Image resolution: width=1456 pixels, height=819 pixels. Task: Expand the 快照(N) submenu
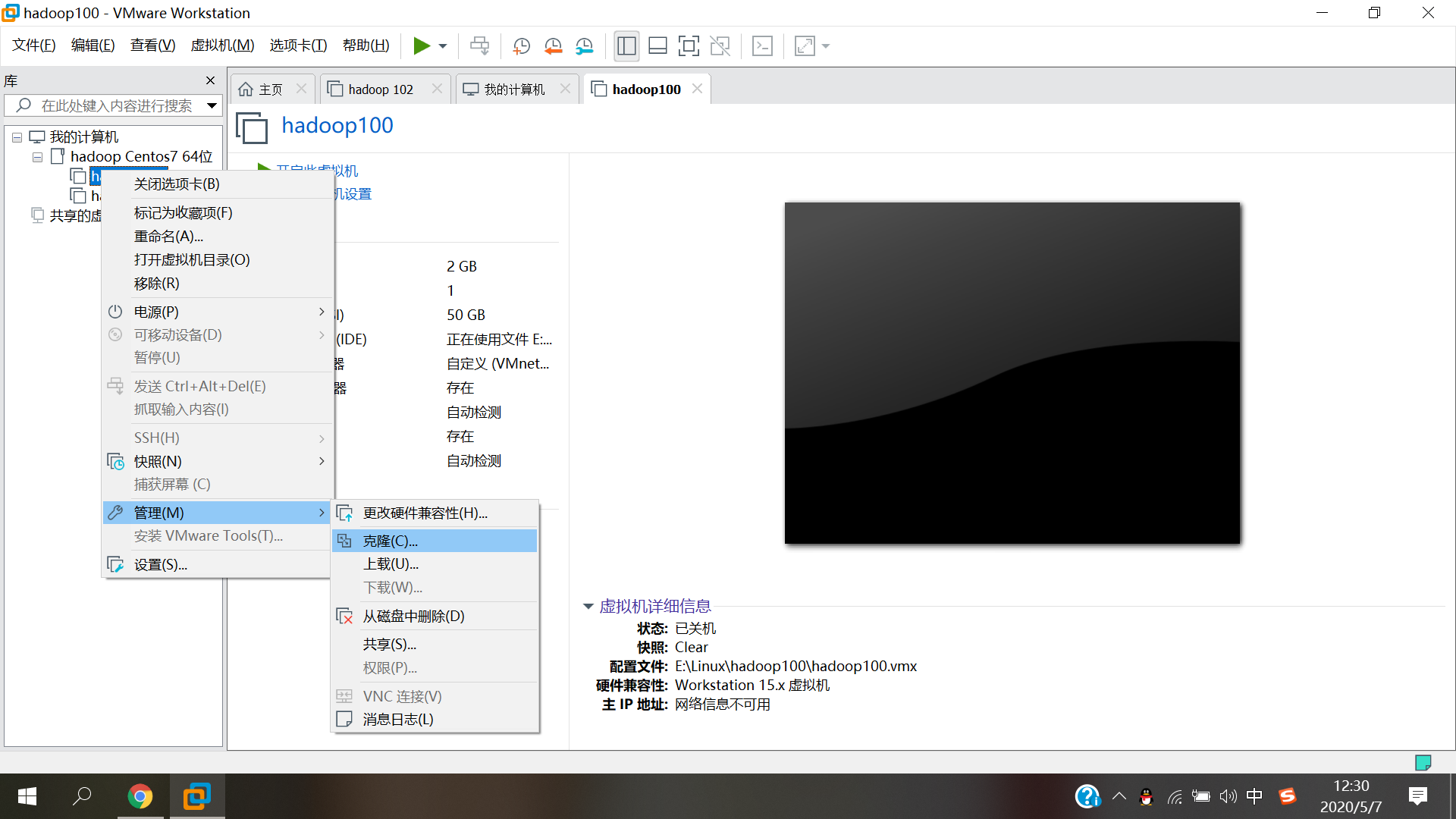click(218, 461)
